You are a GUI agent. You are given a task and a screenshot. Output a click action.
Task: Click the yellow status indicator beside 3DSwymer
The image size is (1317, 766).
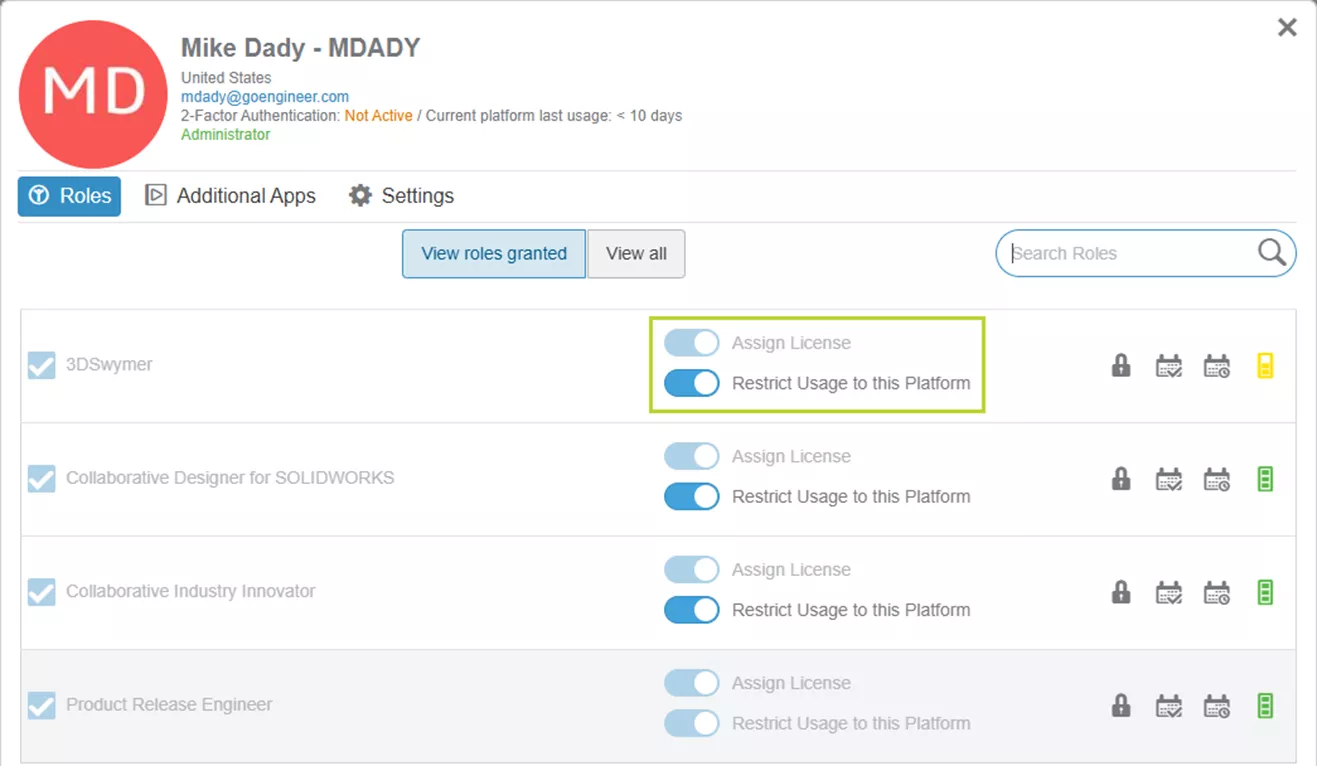click(1264, 365)
